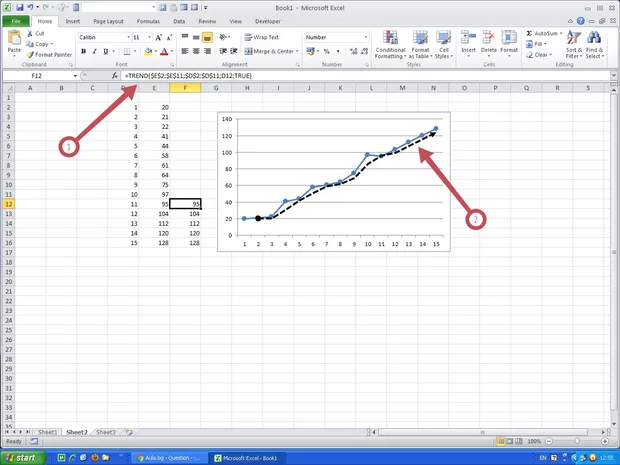The width and height of the screenshot is (620, 465).
Task: Apply the red Font Color
Action: click(x=164, y=51)
